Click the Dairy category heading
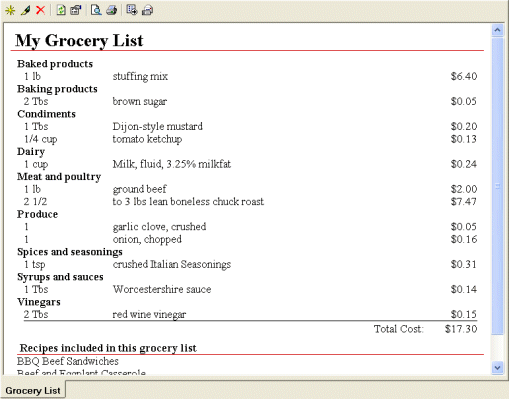Viewport: 509px width, 399px height. point(31,152)
